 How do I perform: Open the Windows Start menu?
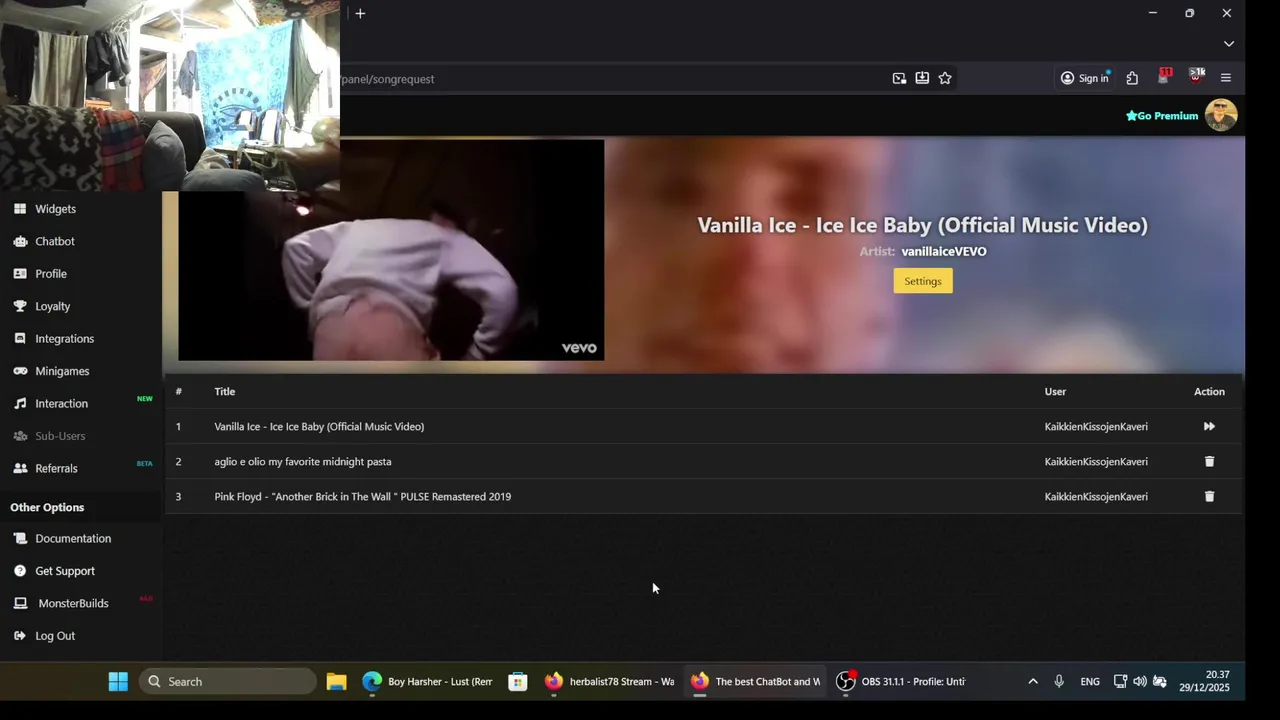pyautogui.click(x=118, y=682)
